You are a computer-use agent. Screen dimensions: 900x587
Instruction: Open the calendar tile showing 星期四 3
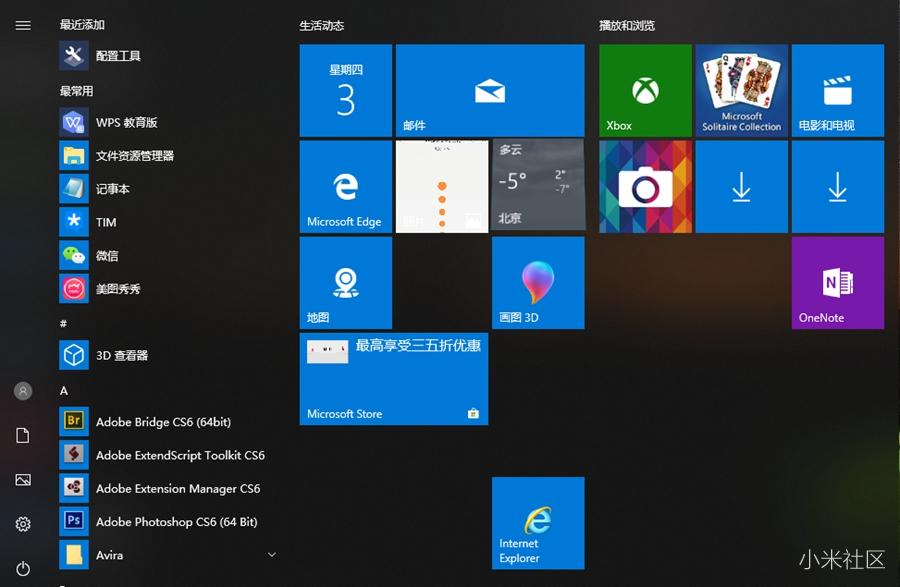(346, 90)
